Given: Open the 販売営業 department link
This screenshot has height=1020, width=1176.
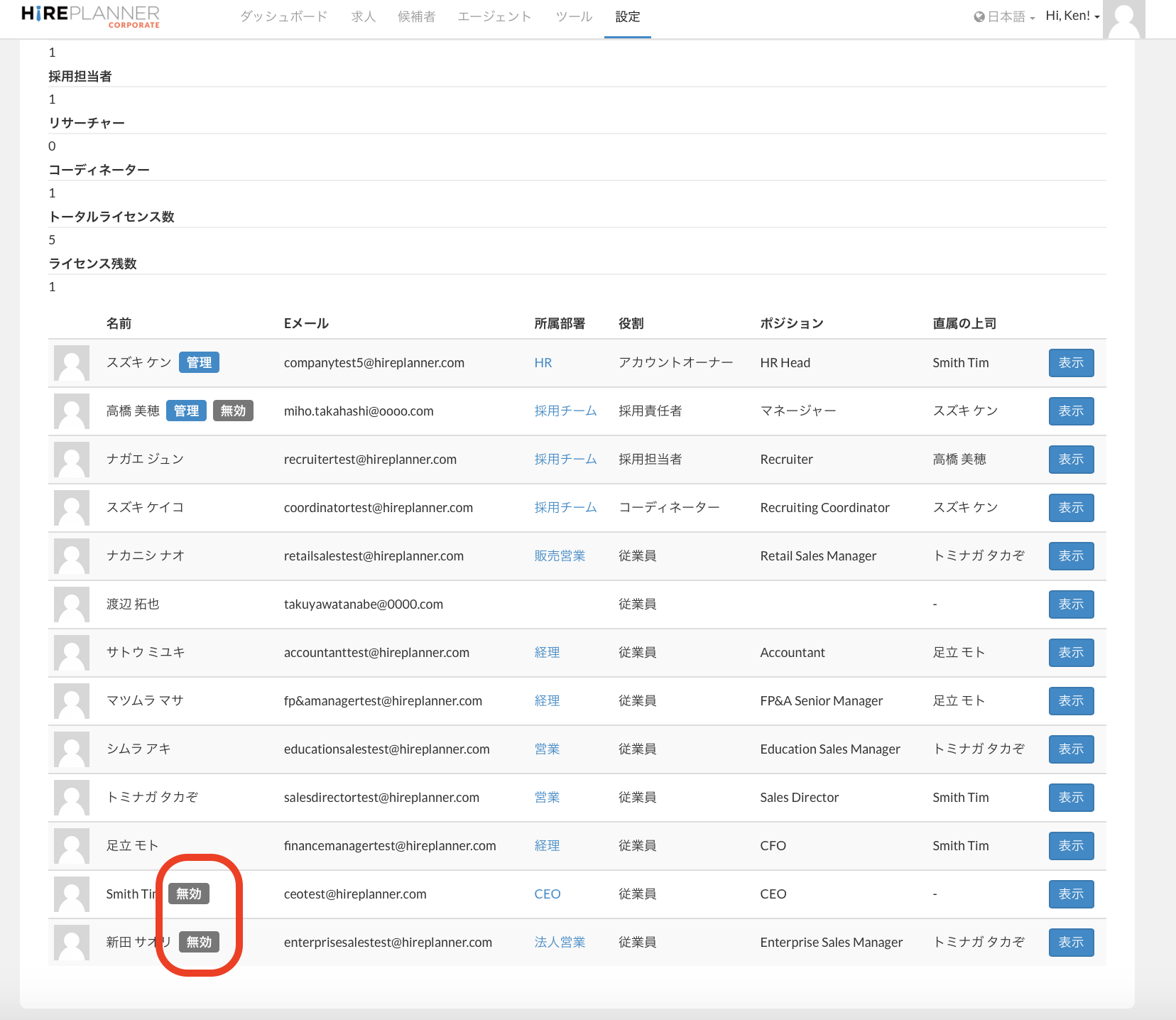Looking at the screenshot, I should [560, 556].
